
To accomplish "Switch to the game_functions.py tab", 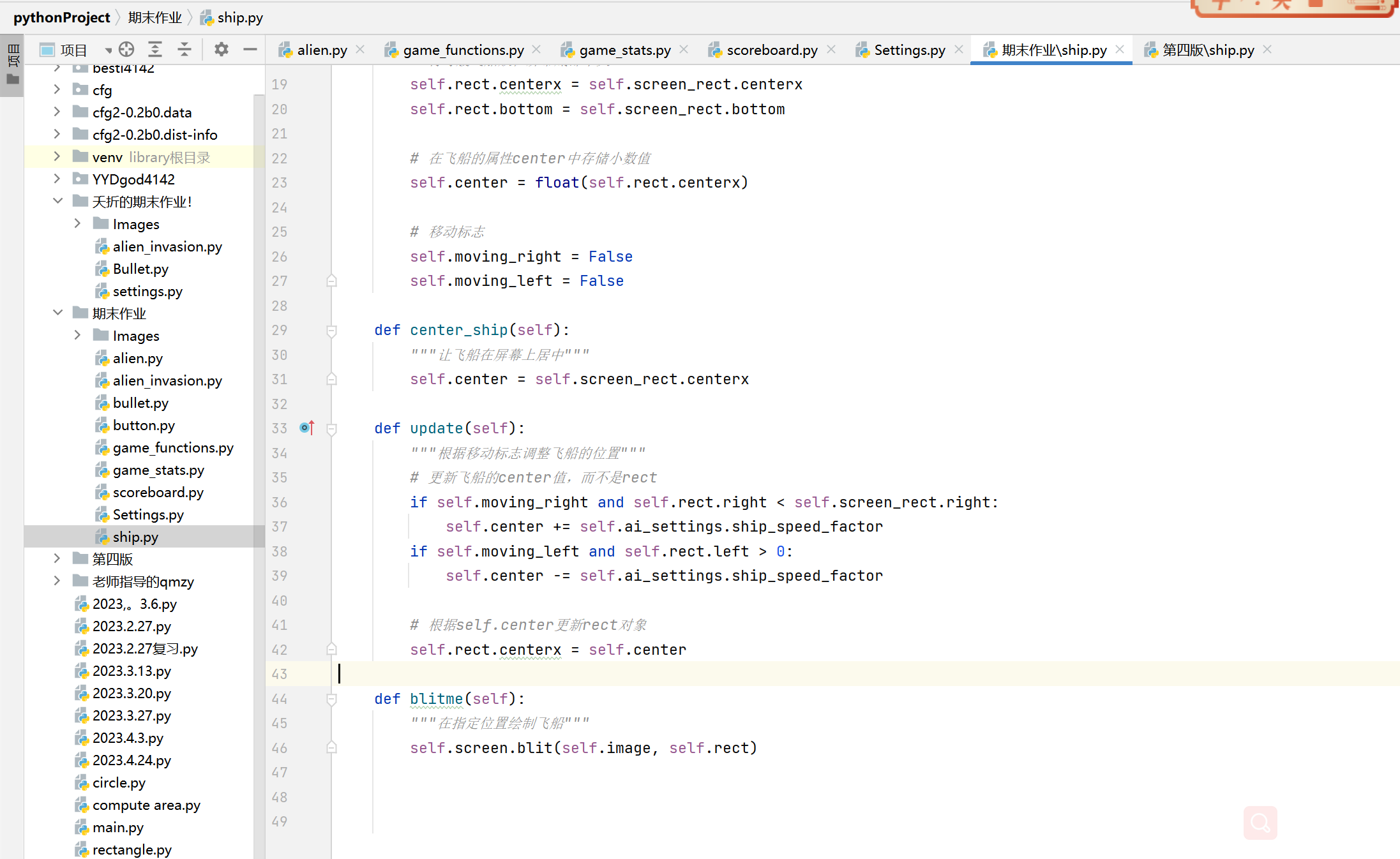I will (463, 50).
